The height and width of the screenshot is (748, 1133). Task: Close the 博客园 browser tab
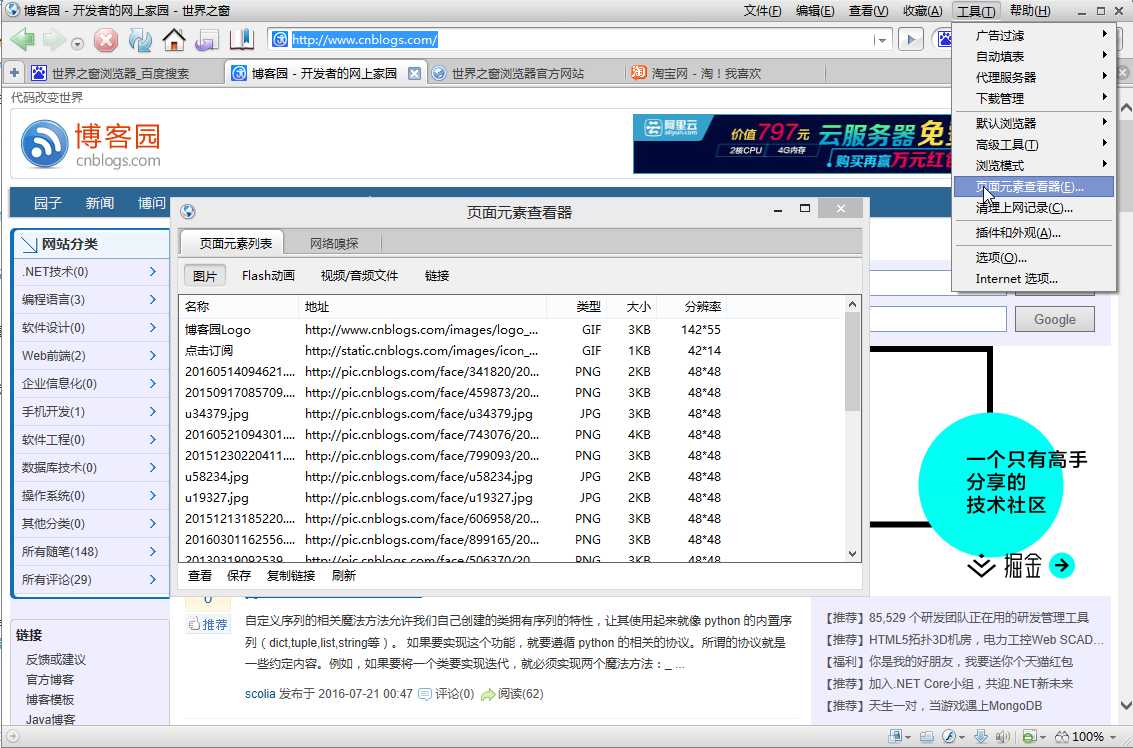[414, 73]
